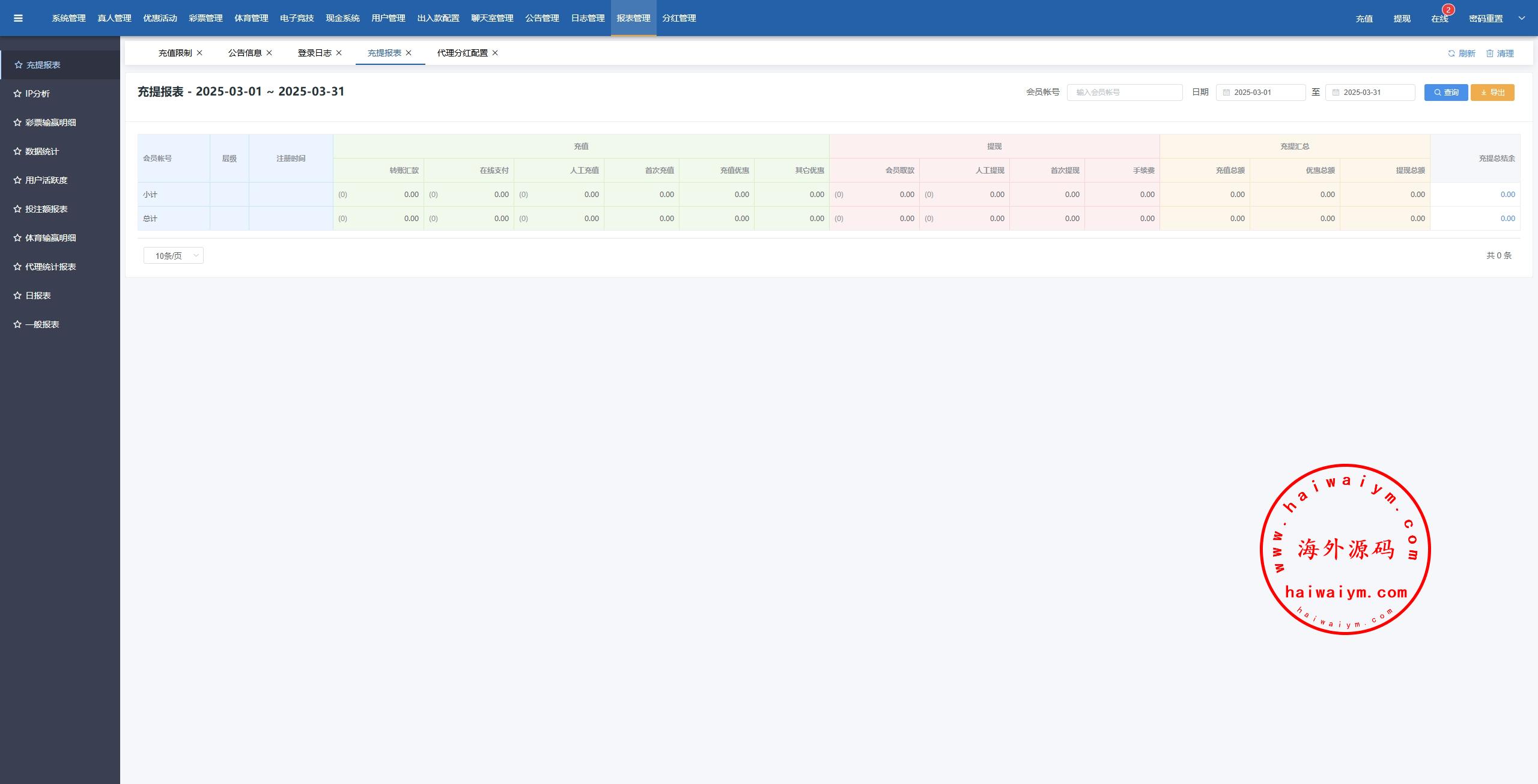The width and height of the screenshot is (1538, 784).
Task: Open the start date picker 2025-03-01
Action: (x=1260, y=93)
